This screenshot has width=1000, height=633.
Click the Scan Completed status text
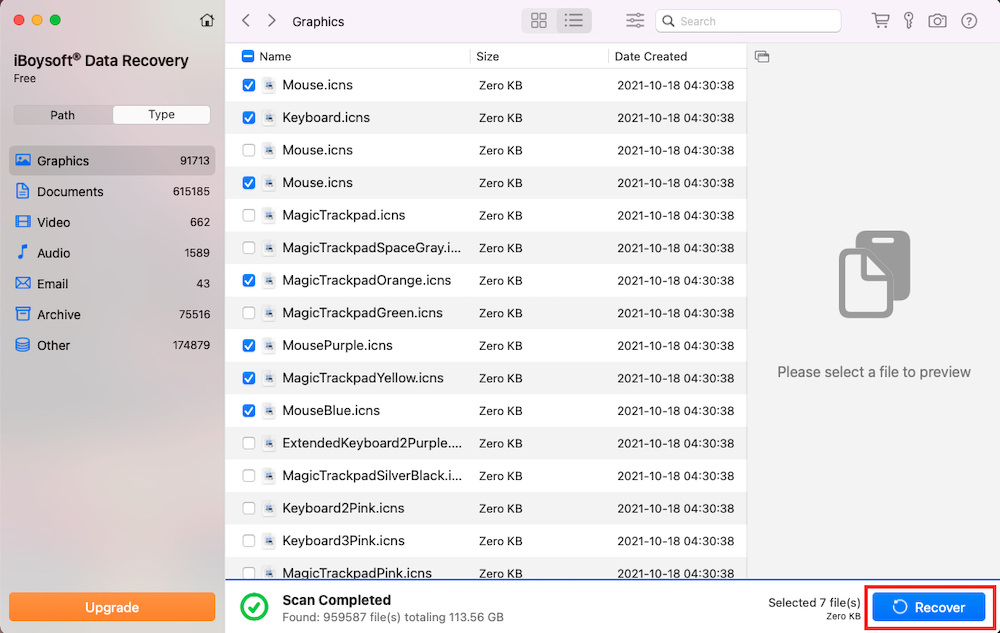coord(337,600)
